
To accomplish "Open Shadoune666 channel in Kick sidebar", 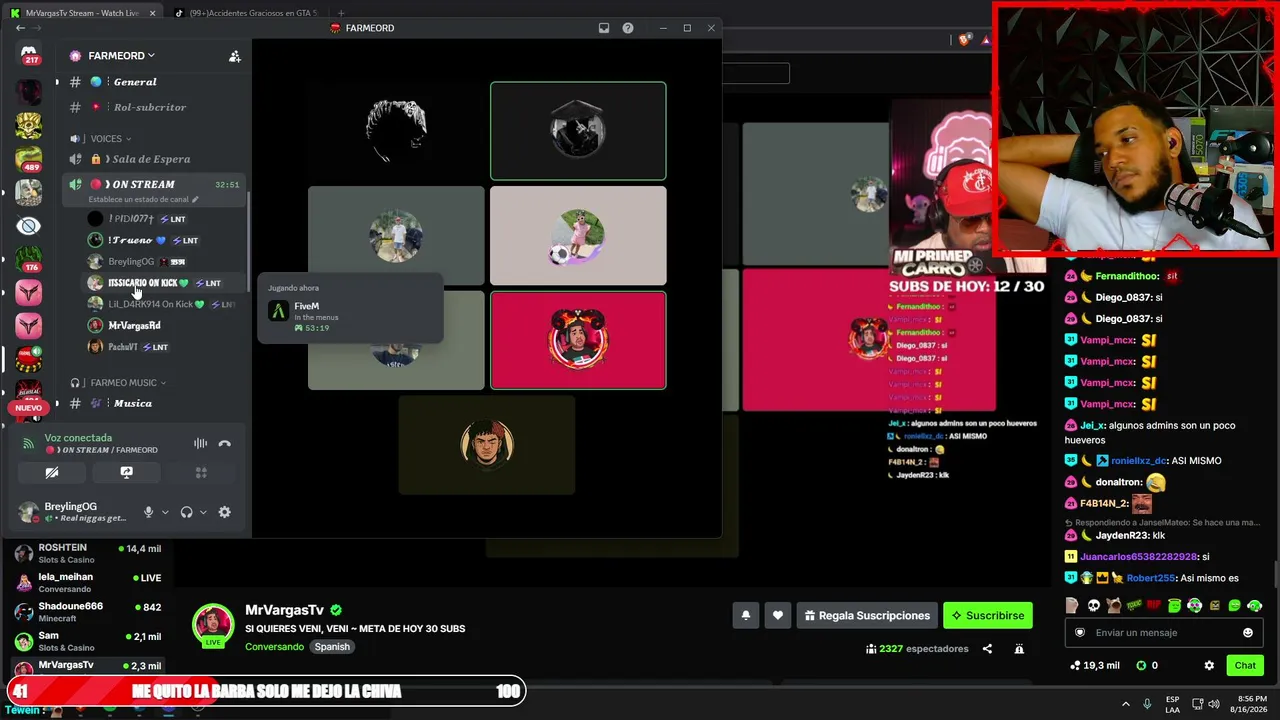I will click(88, 611).
